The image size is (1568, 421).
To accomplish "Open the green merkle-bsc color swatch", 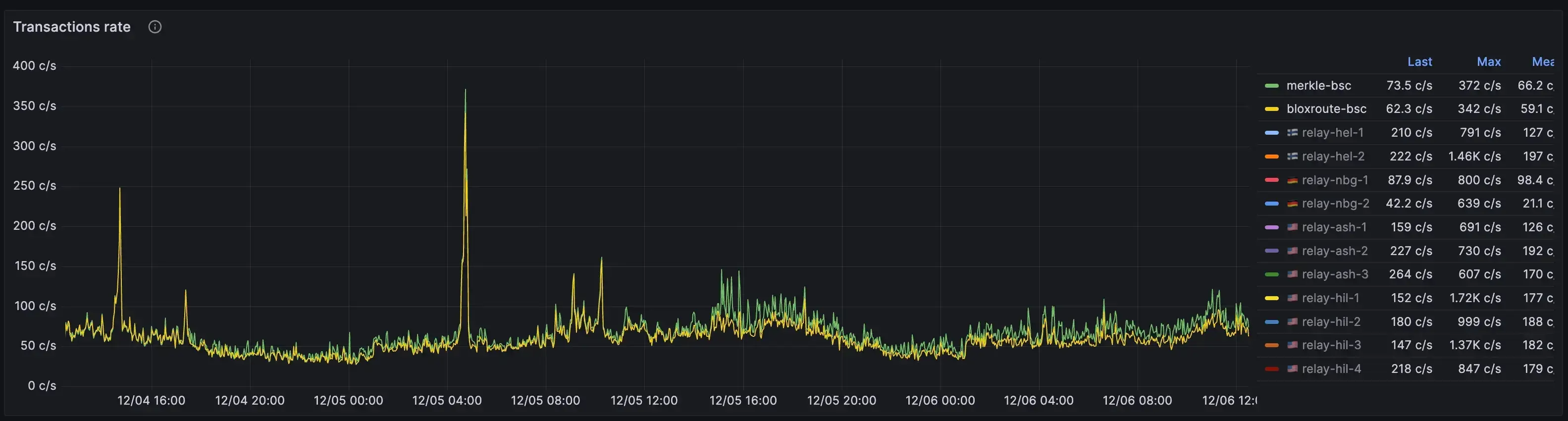I will pyautogui.click(x=1271, y=86).
